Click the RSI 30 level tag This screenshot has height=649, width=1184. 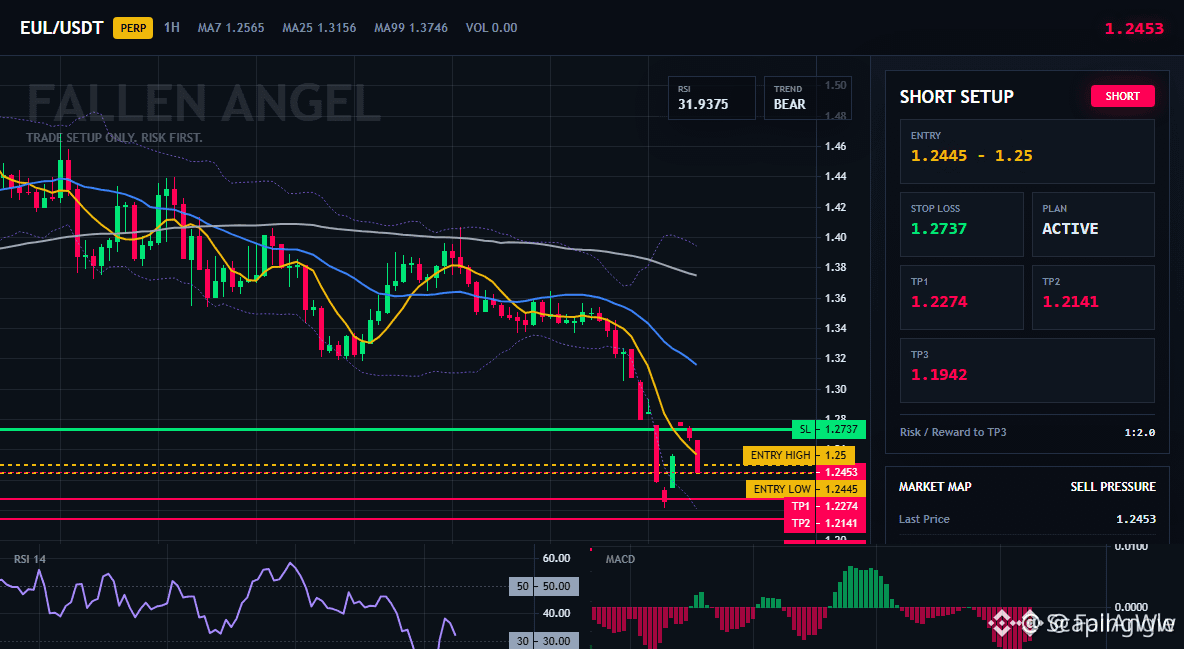(x=544, y=641)
